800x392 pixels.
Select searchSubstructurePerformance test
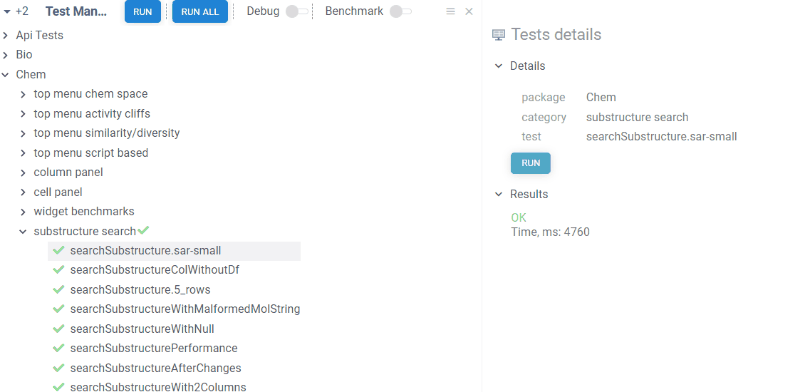point(154,348)
